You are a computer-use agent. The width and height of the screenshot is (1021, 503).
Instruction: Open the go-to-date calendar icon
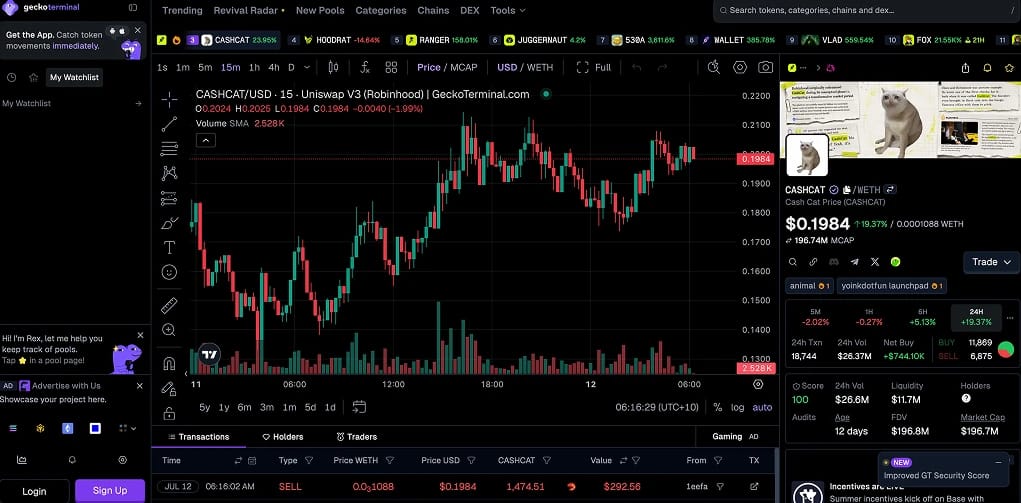359,407
